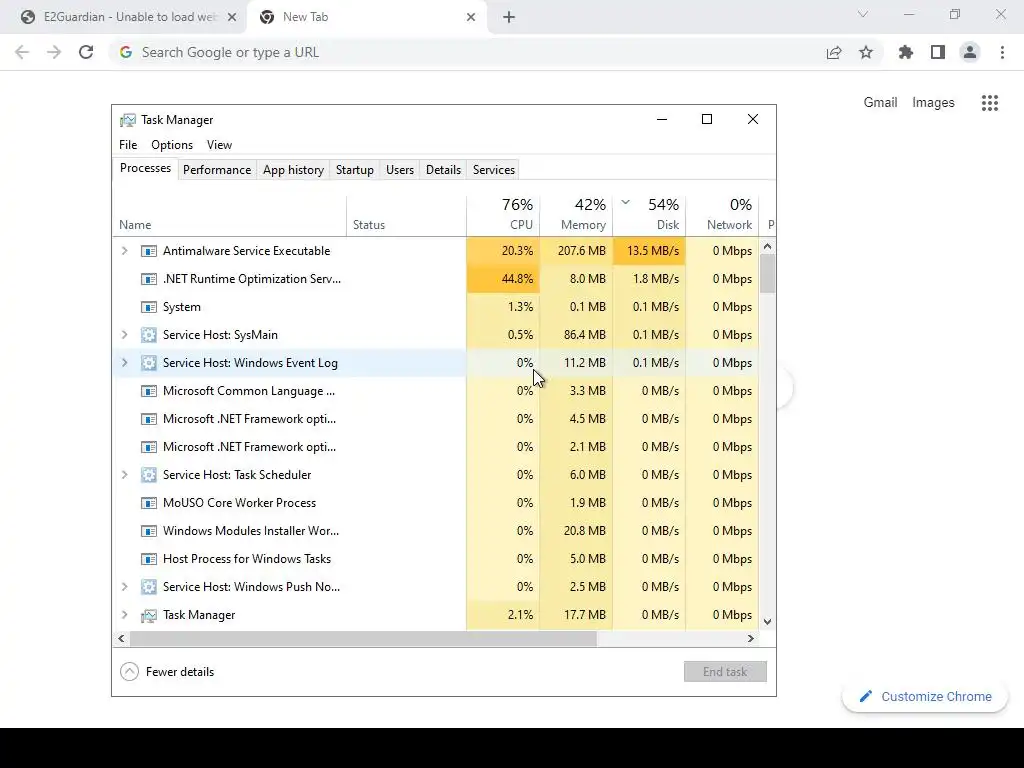1024x768 pixels.
Task: Open Chrome profile avatar
Action: [x=970, y=52]
